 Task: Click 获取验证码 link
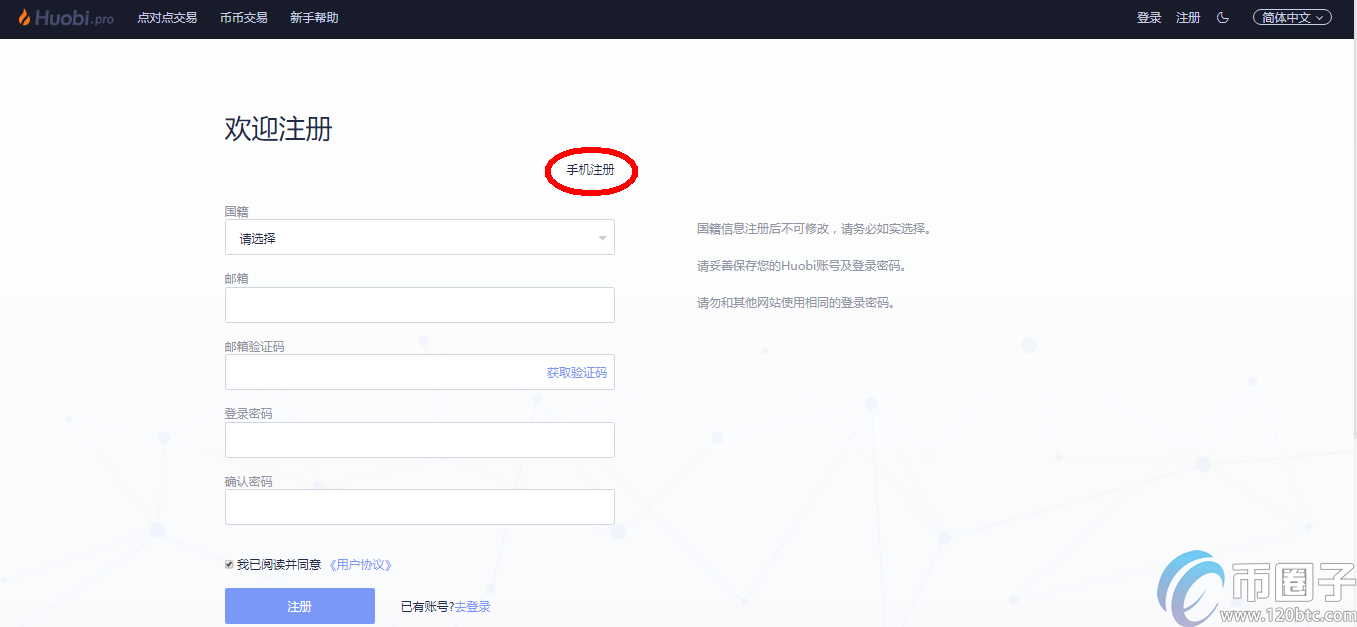tap(576, 373)
